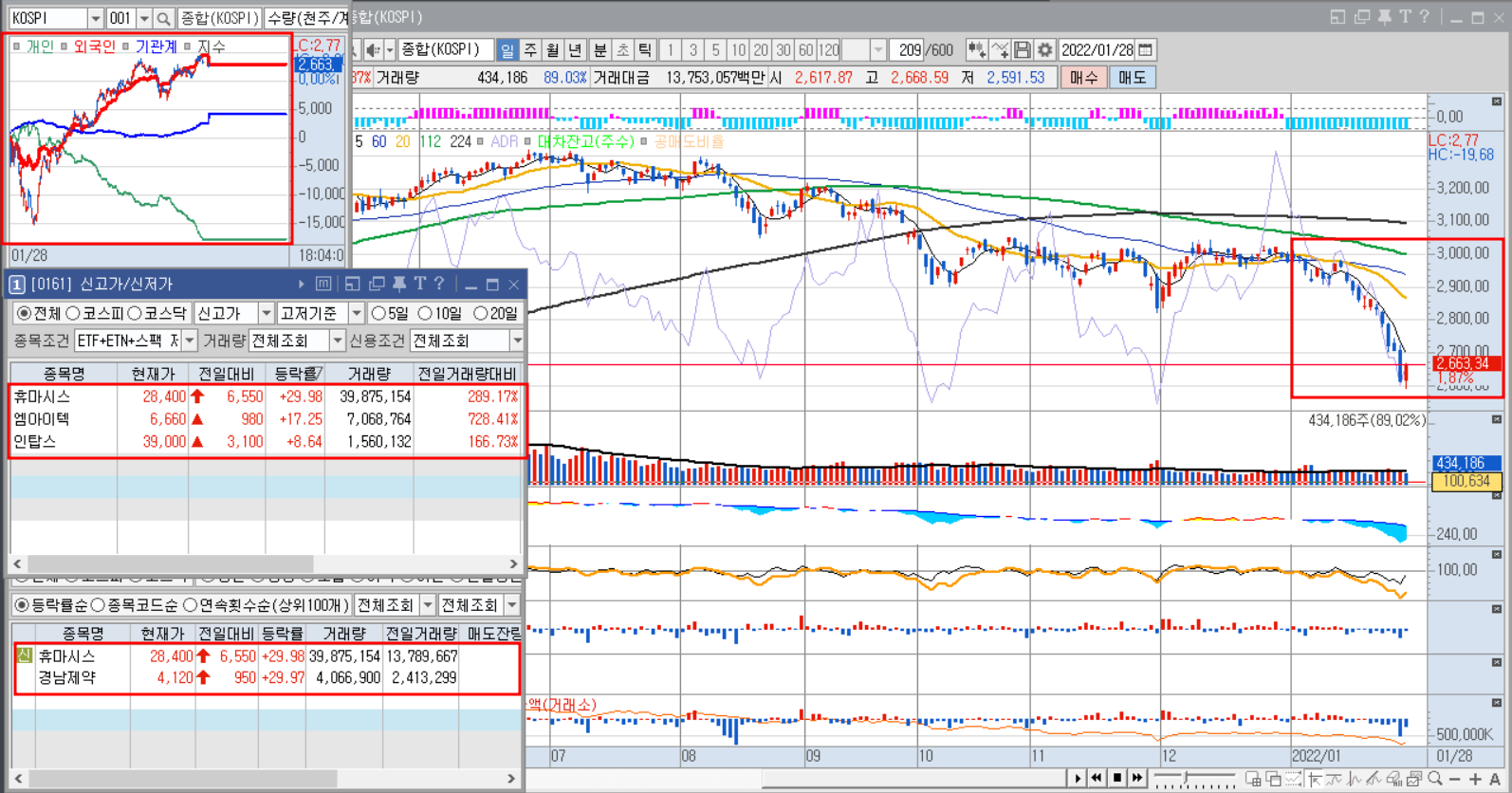Switch chart to minute 분 period
The height and width of the screenshot is (793, 1512).
pos(599,50)
